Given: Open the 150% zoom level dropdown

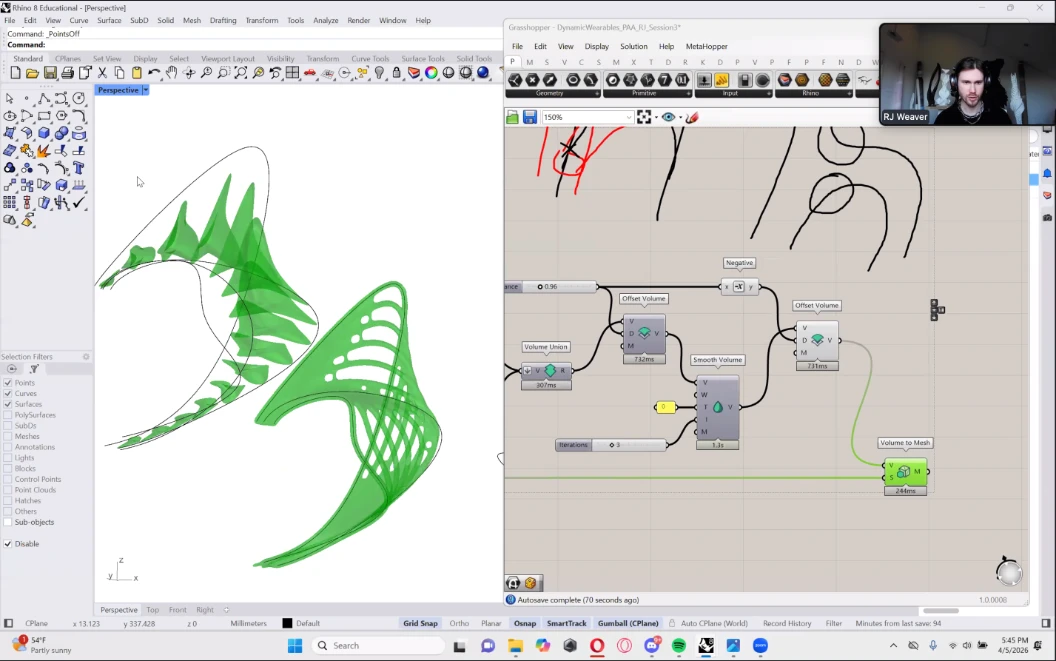Looking at the screenshot, I should [x=629, y=117].
